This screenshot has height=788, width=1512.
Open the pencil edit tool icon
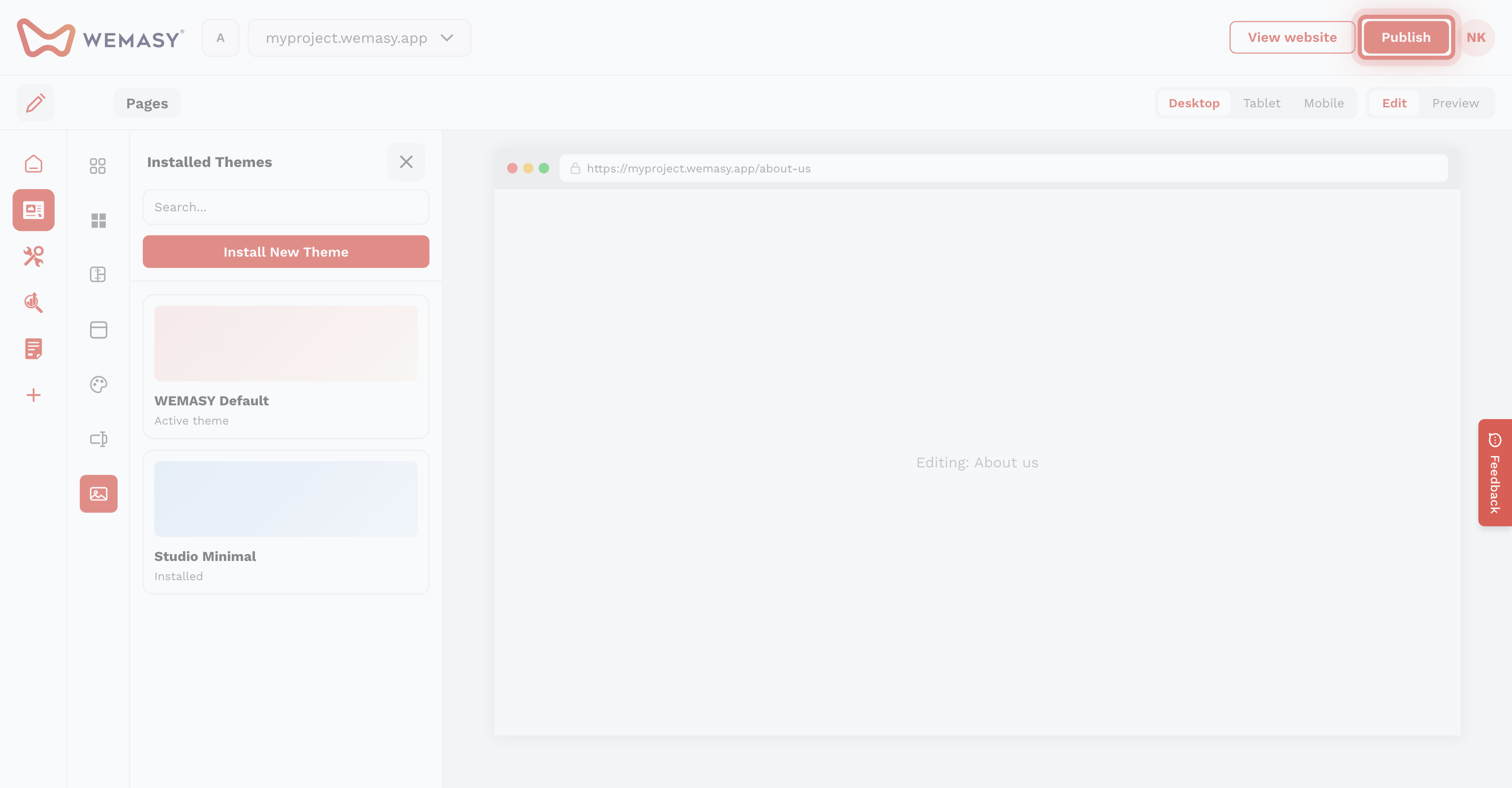click(x=35, y=103)
